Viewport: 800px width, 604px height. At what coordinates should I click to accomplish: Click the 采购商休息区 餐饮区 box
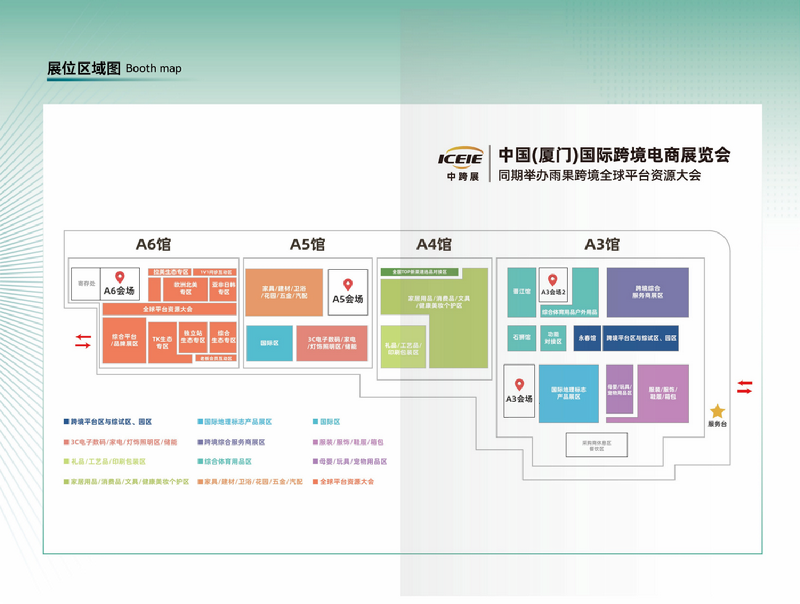pos(596,445)
